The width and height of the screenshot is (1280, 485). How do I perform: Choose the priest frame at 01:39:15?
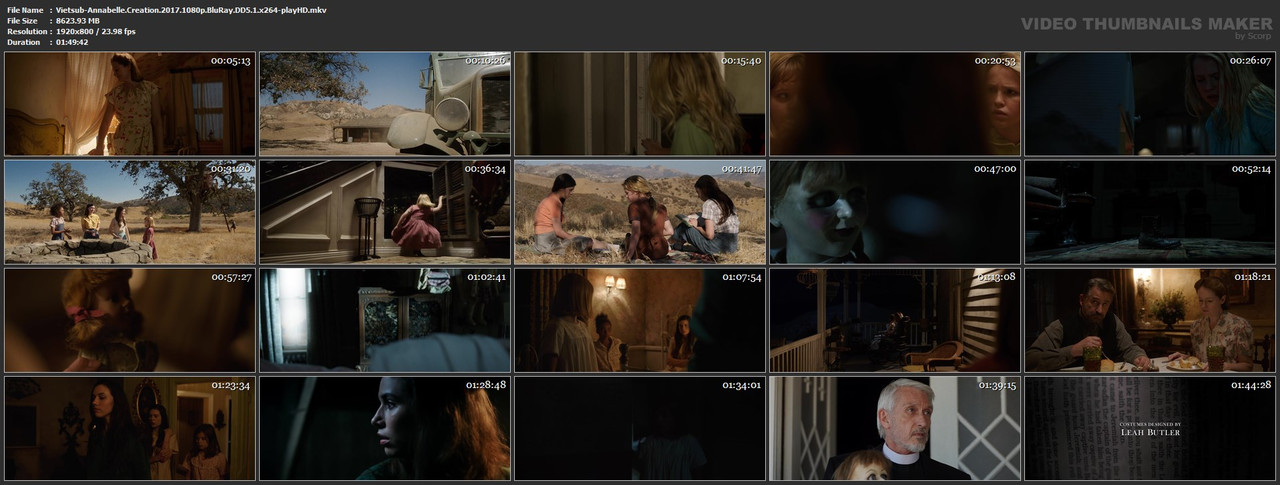click(895, 427)
